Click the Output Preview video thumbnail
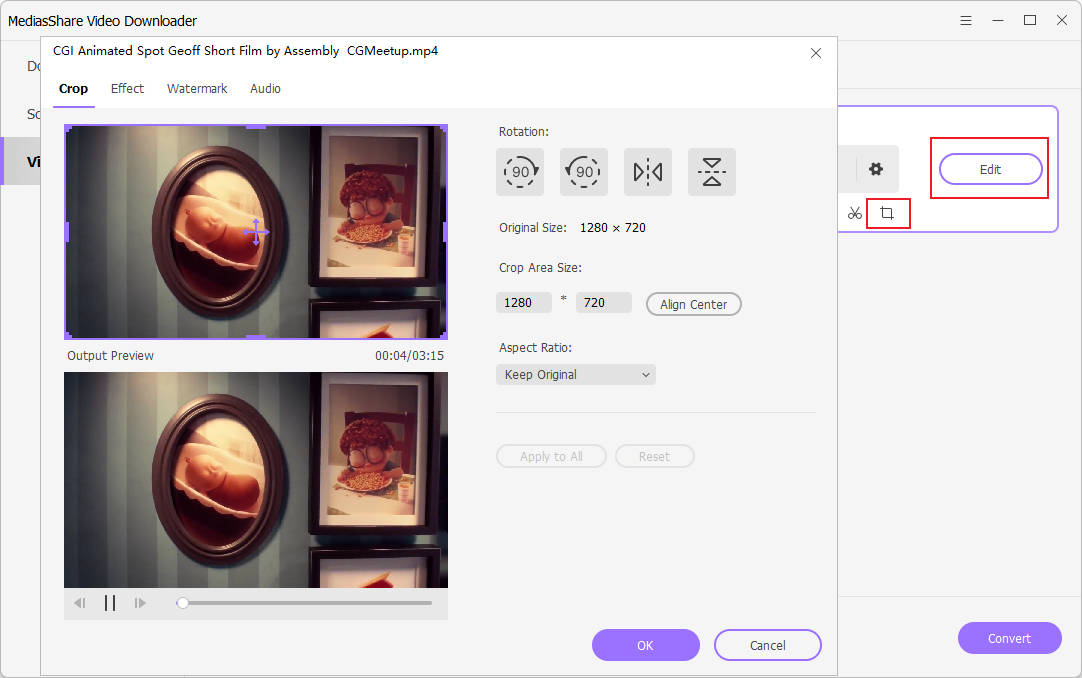The image size is (1082, 678). coord(256,480)
